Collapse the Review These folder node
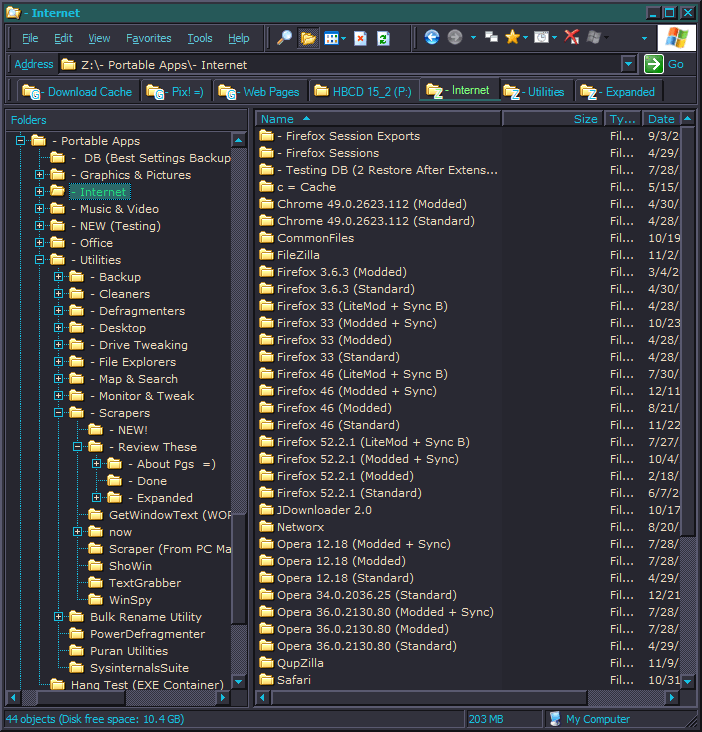Image resolution: width=702 pixels, height=732 pixels. click(78, 447)
